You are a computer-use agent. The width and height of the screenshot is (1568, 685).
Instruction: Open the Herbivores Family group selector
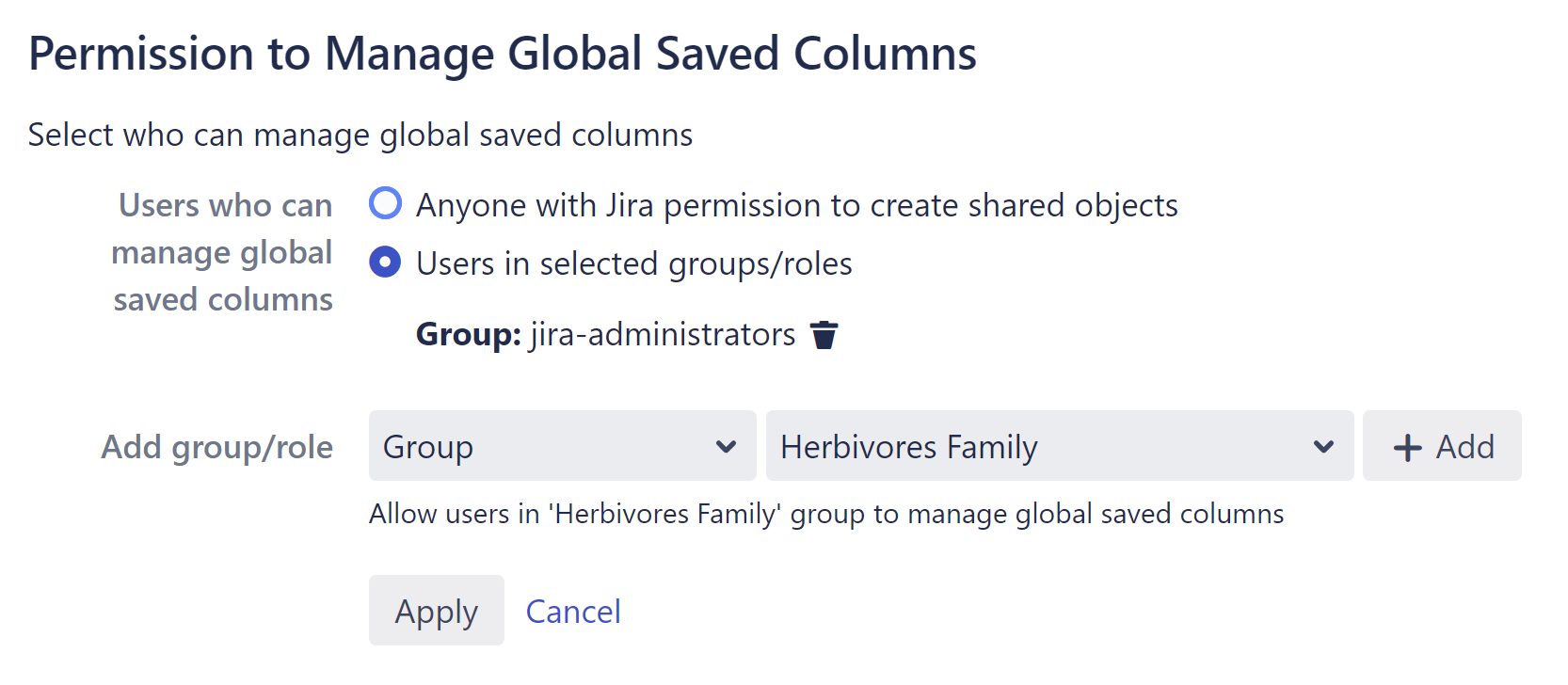(x=1058, y=446)
